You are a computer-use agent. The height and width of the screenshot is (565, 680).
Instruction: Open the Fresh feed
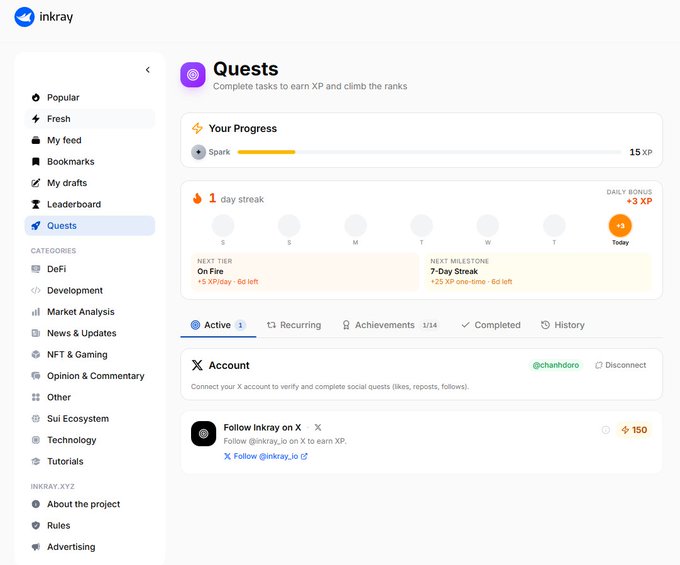pos(90,118)
